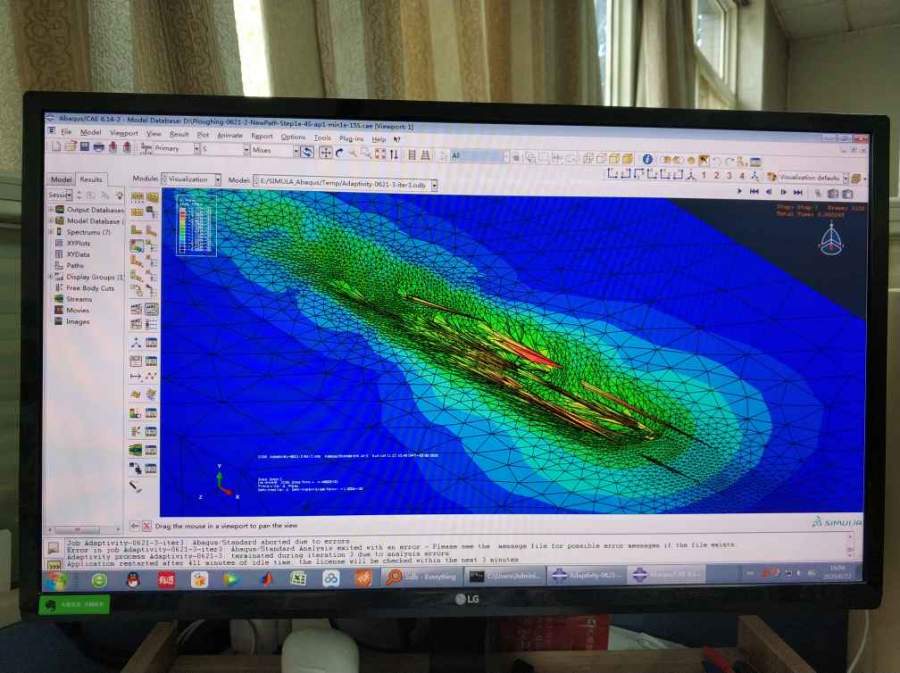The image size is (900, 673).
Task: Expand the Display Groups tree node
Action: point(51,277)
